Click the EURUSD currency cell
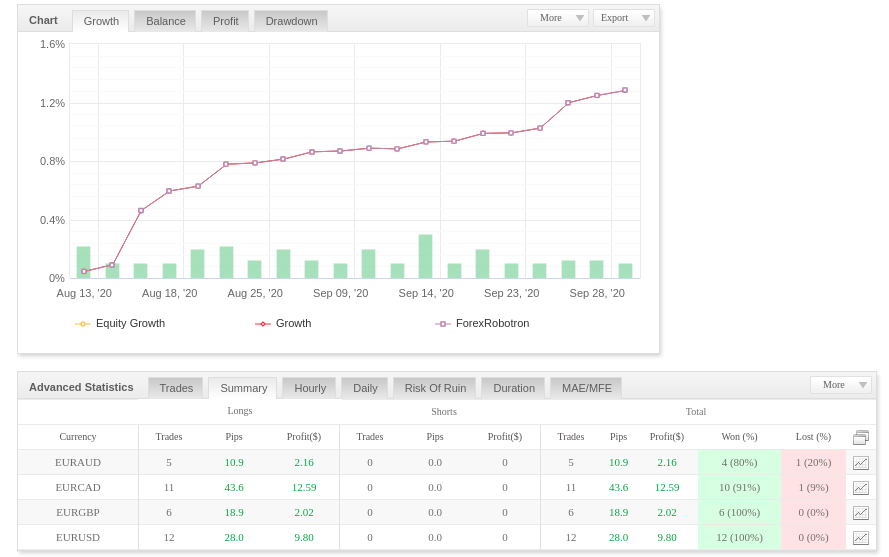This screenshot has height=557, width=889. (x=78, y=537)
